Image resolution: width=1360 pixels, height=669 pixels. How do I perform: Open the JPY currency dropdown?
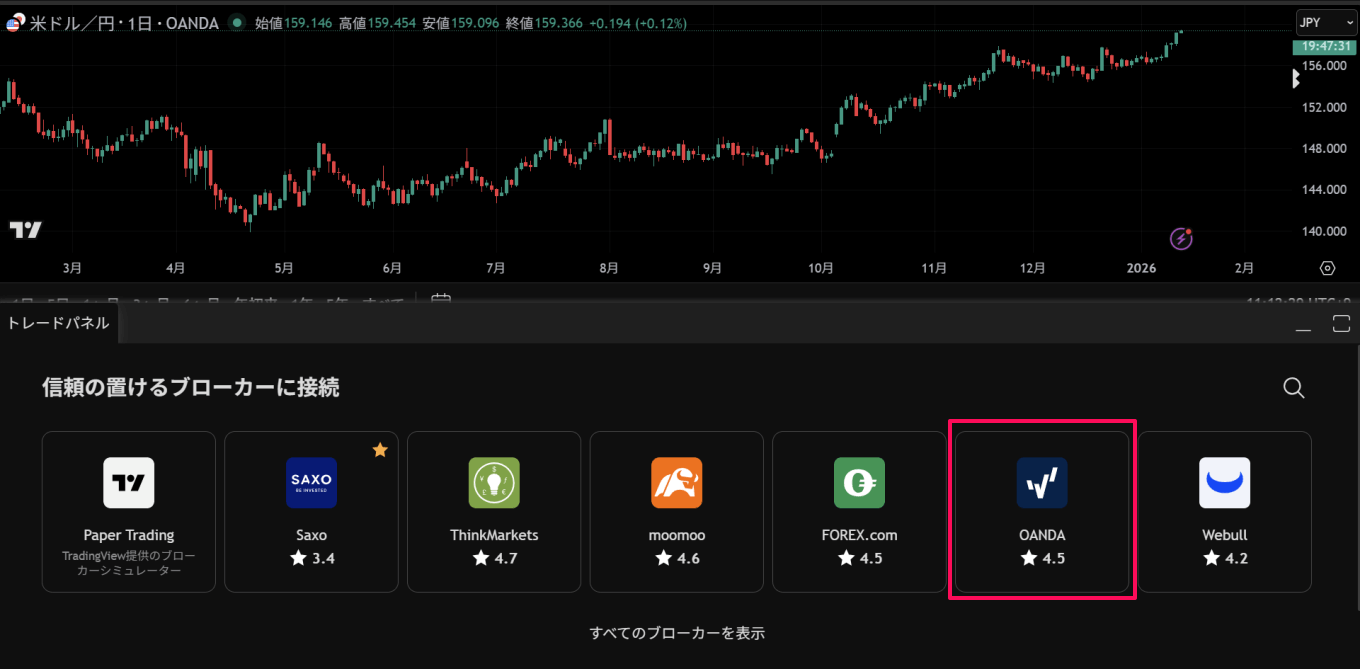click(x=1327, y=22)
